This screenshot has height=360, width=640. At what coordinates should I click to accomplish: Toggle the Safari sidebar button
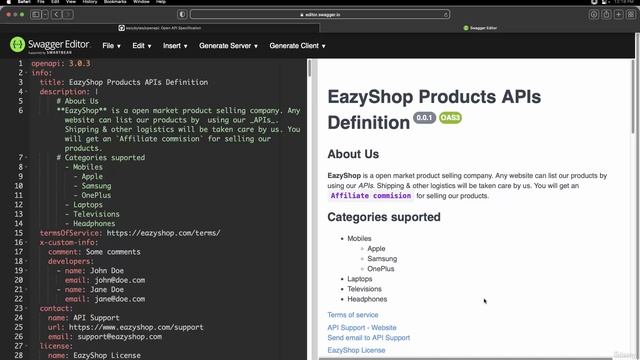(x=36, y=15)
